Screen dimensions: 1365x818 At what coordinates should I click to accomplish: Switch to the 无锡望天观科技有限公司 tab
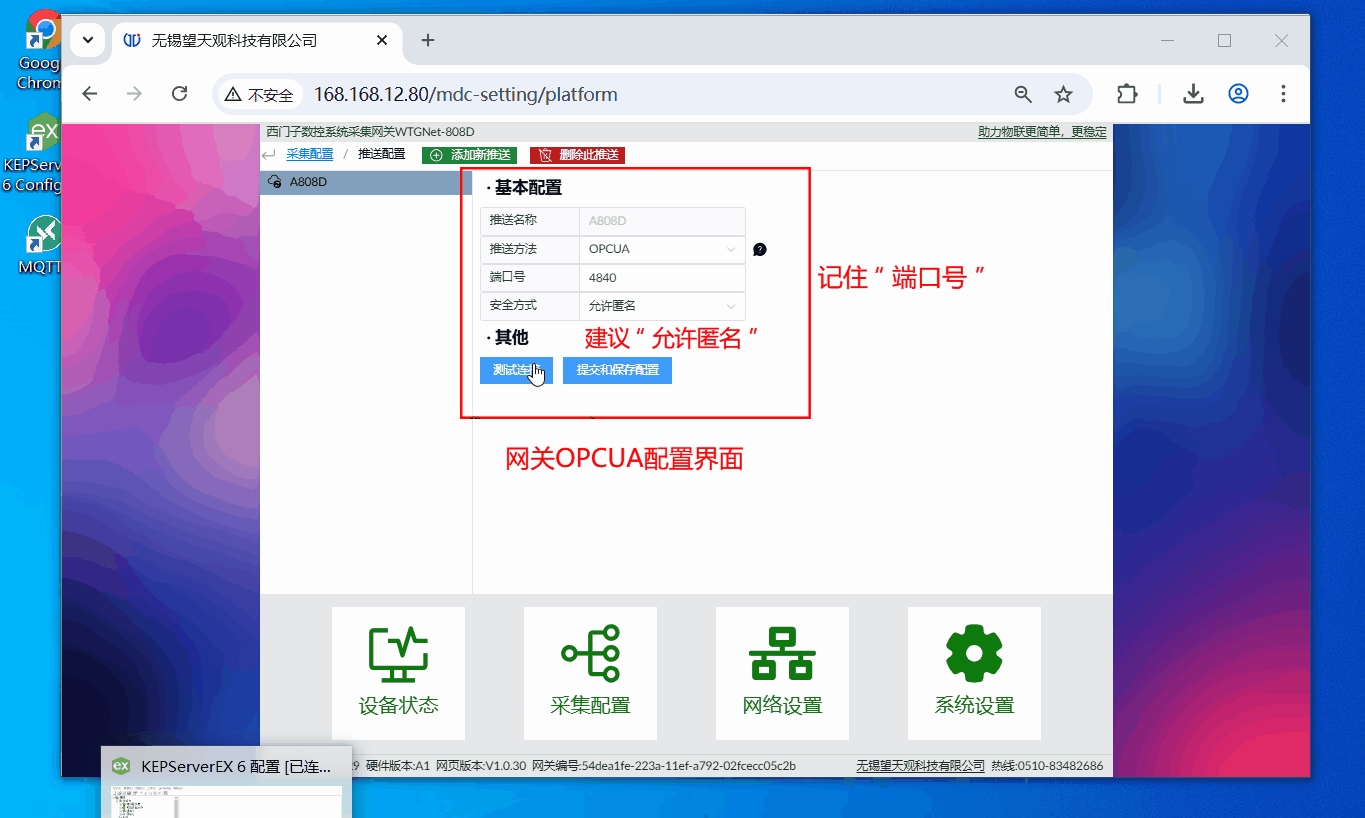point(235,40)
